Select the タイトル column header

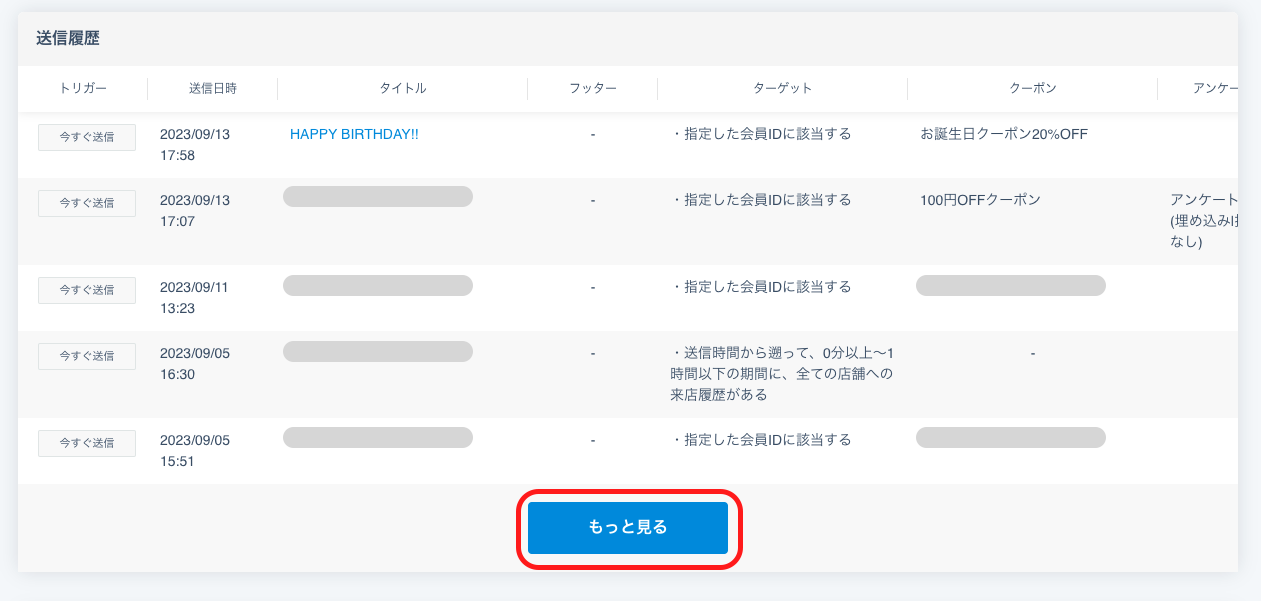pos(403,88)
